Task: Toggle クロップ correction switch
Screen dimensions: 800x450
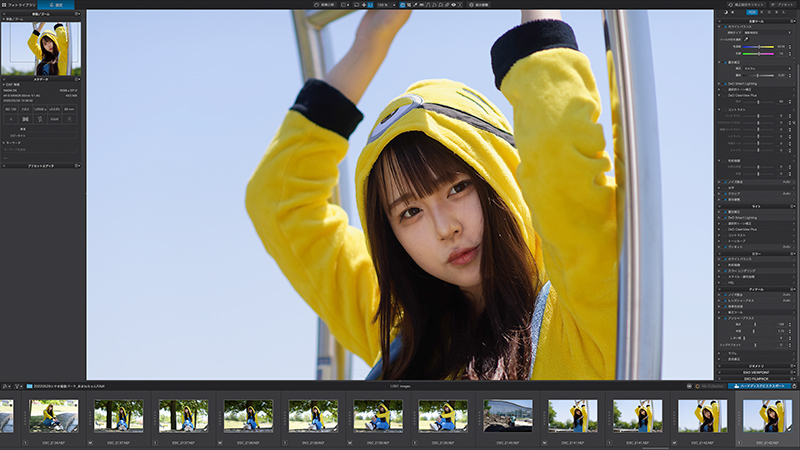Action: pyautogui.click(x=725, y=193)
